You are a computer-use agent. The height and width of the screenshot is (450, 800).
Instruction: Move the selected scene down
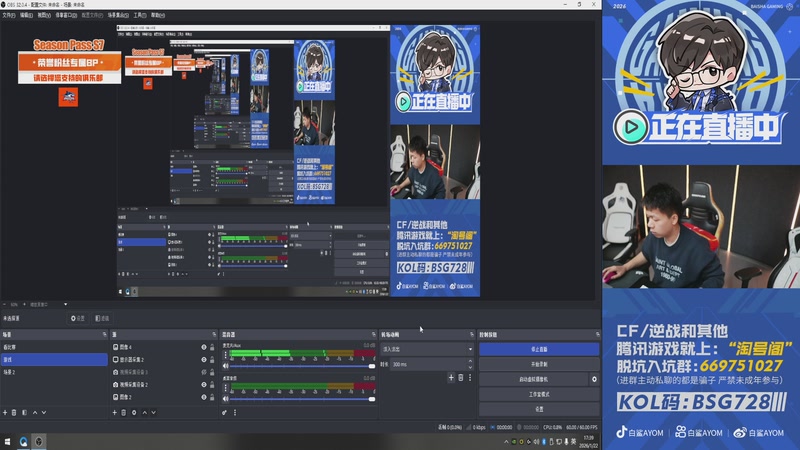tap(44, 412)
